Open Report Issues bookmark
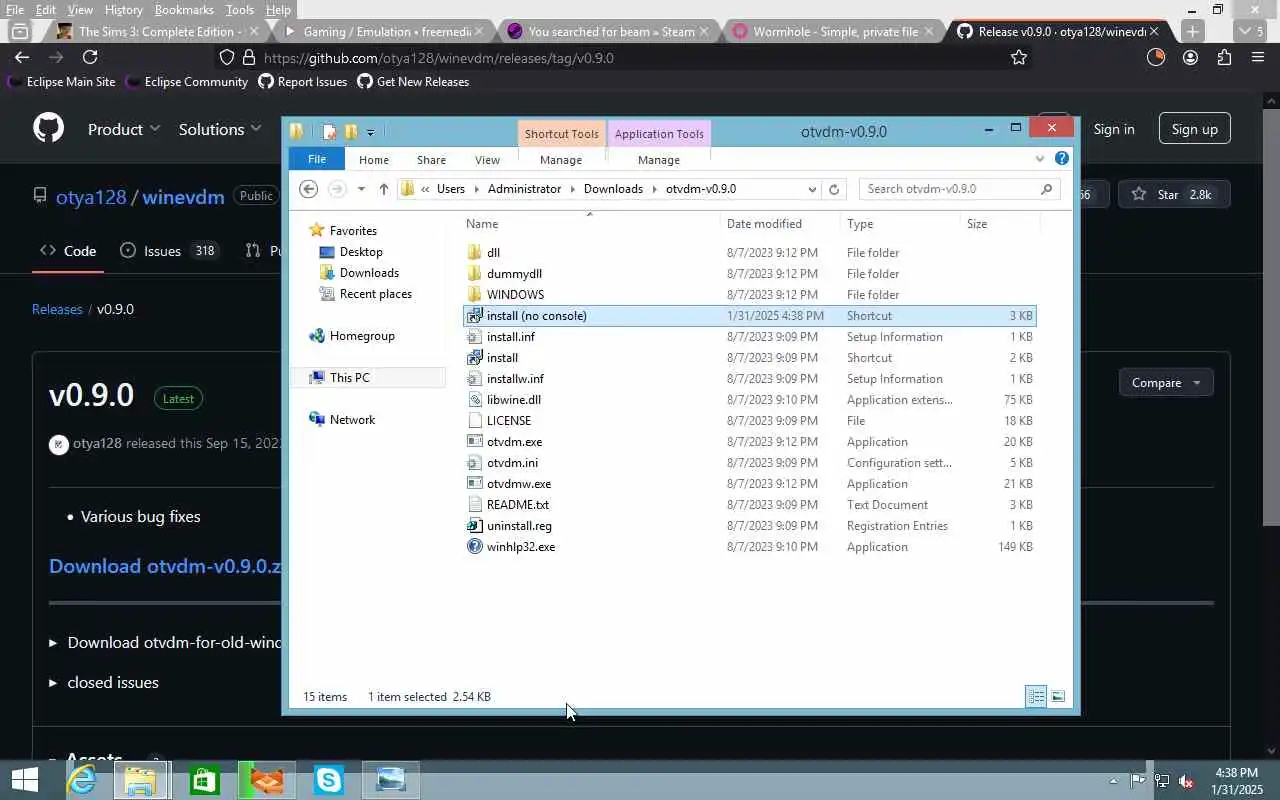 [302, 82]
